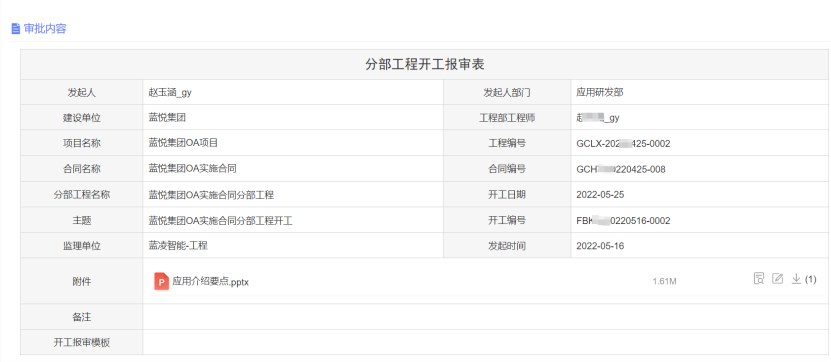Image resolution: width=831 pixels, height=362 pixels.
Task: Click the project name 蓝悦集团OA项目
Action: pyautogui.click(x=183, y=143)
